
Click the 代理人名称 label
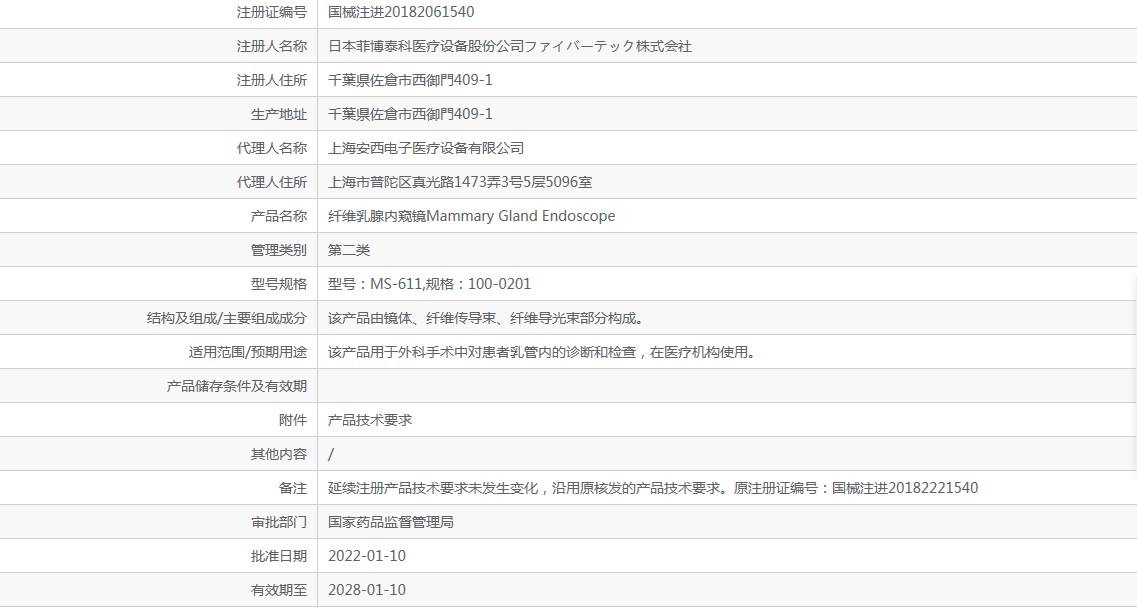(x=272, y=148)
